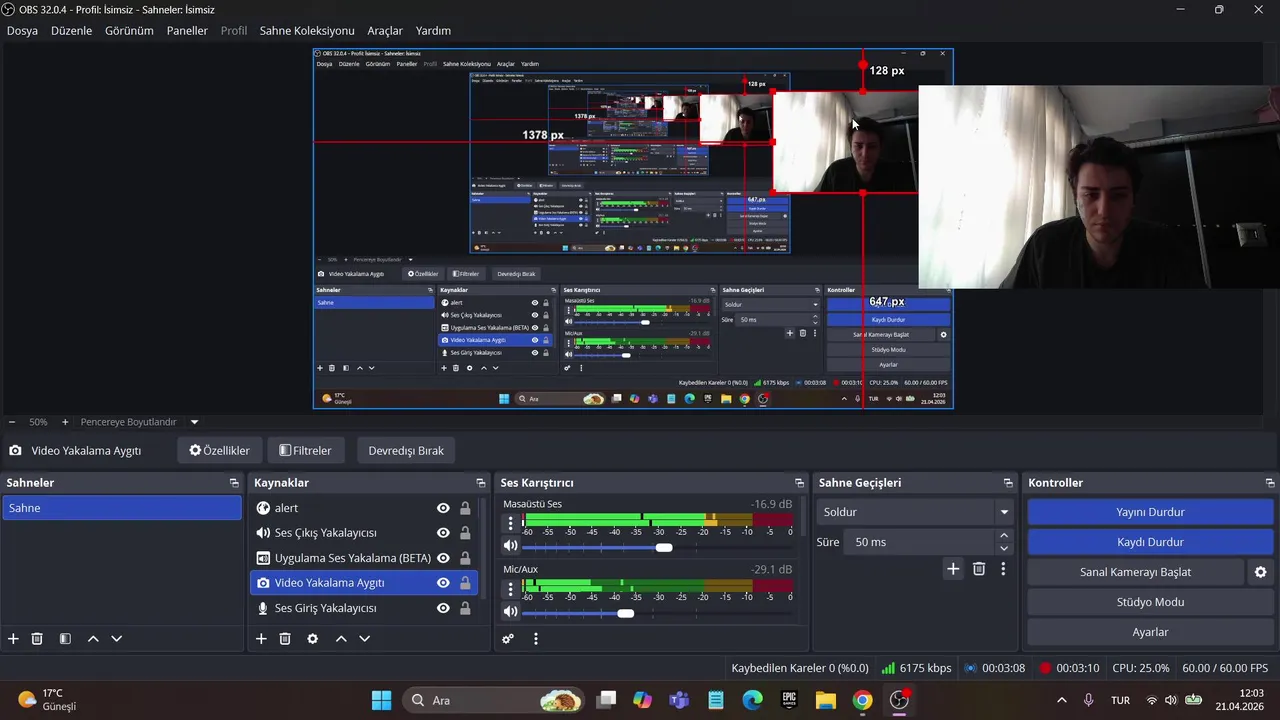
Task: Open the Düzenle menu
Action: 71,31
